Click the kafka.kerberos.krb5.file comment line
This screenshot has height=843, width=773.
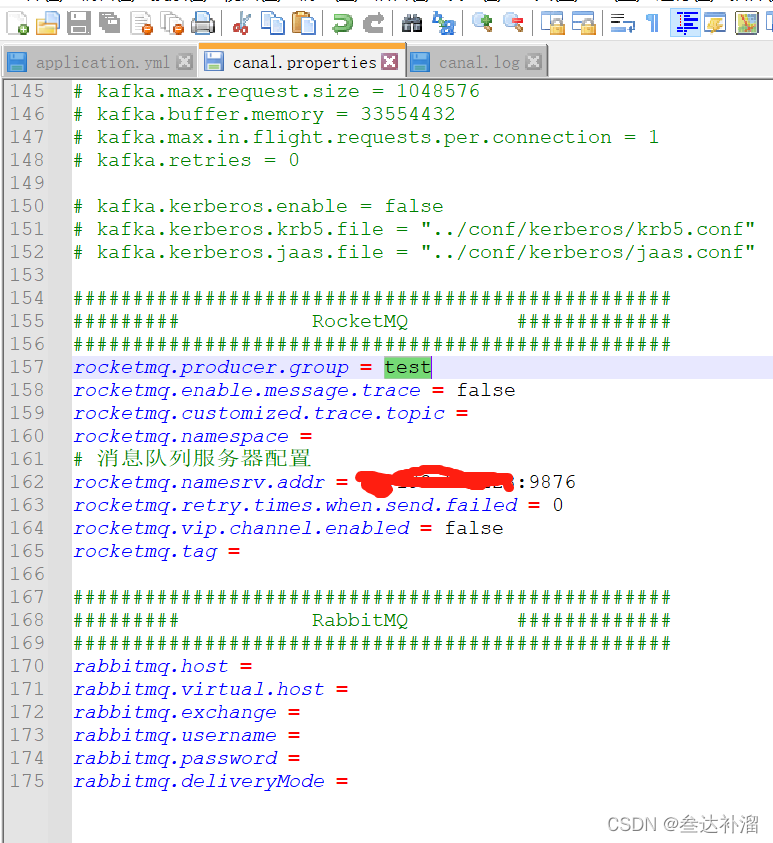(x=414, y=230)
